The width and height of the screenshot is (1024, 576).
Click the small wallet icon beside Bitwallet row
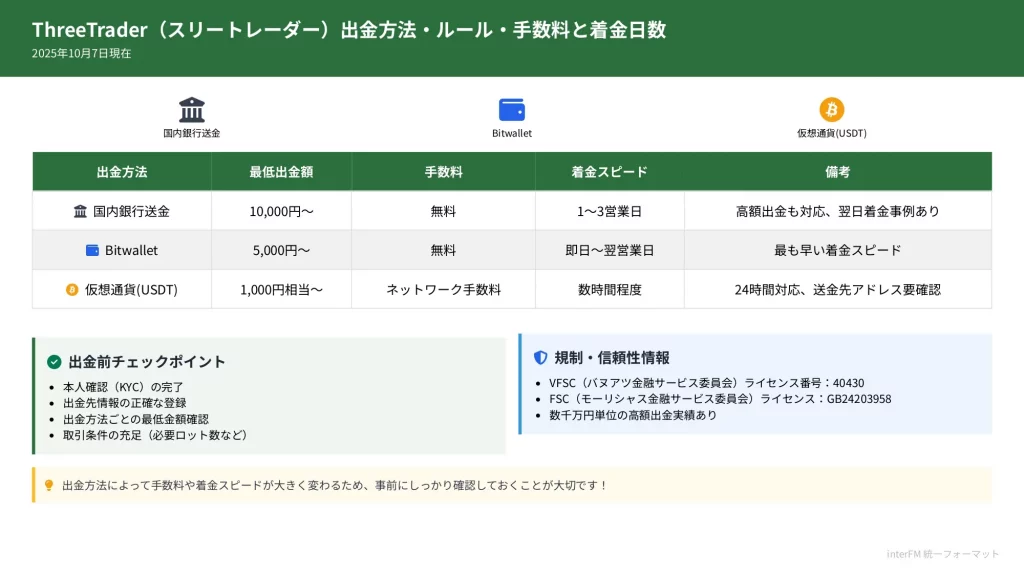coord(93,250)
